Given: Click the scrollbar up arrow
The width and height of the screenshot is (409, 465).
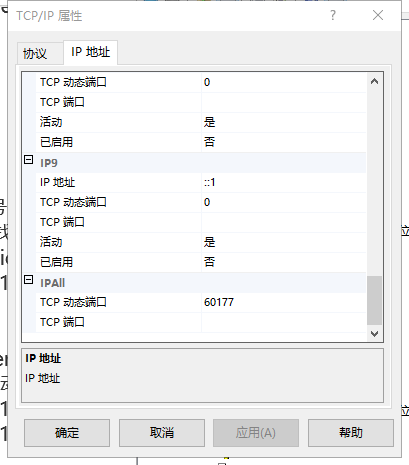Looking at the screenshot, I should pyautogui.click(x=374, y=81).
